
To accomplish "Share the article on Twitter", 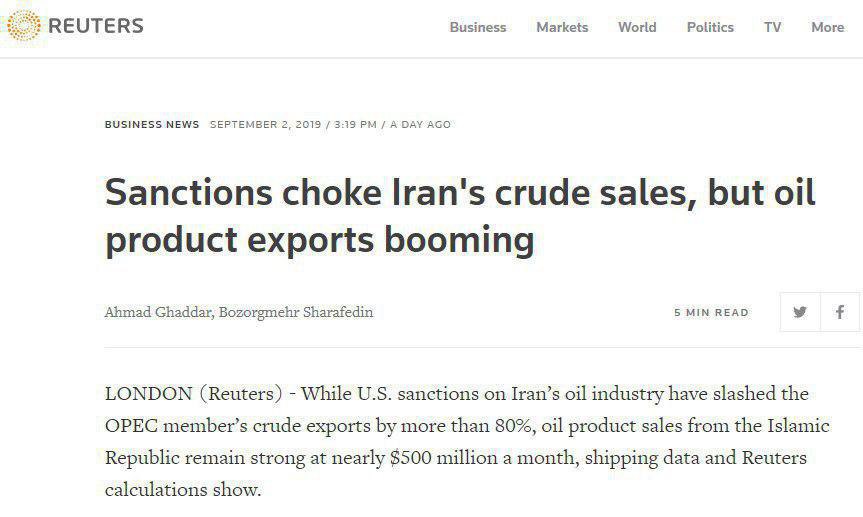I will [799, 312].
